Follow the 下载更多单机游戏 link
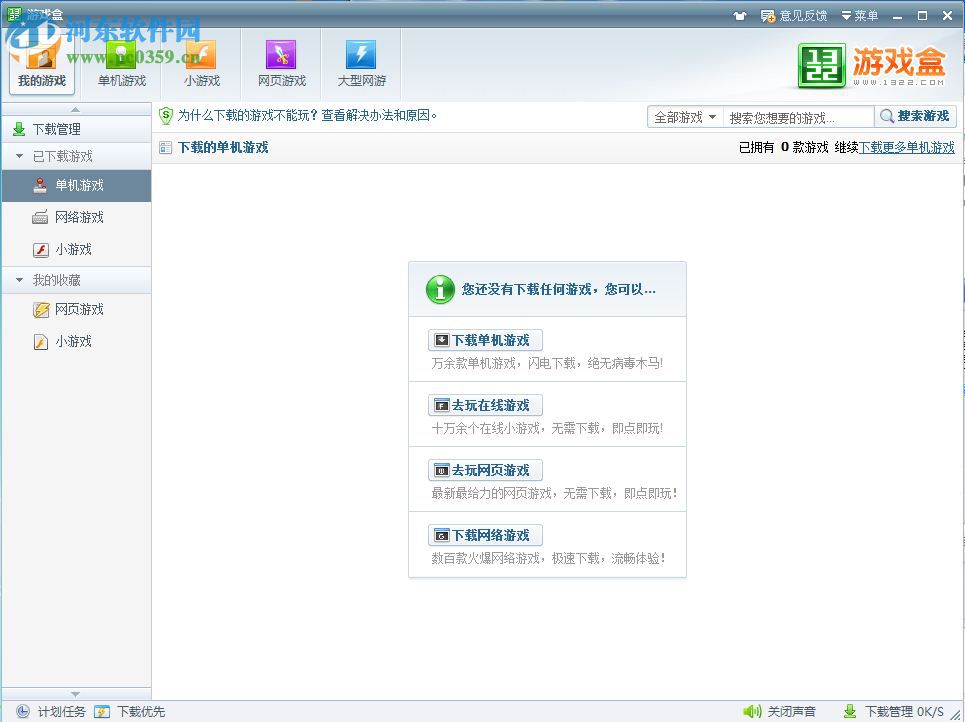 click(x=906, y=147)
